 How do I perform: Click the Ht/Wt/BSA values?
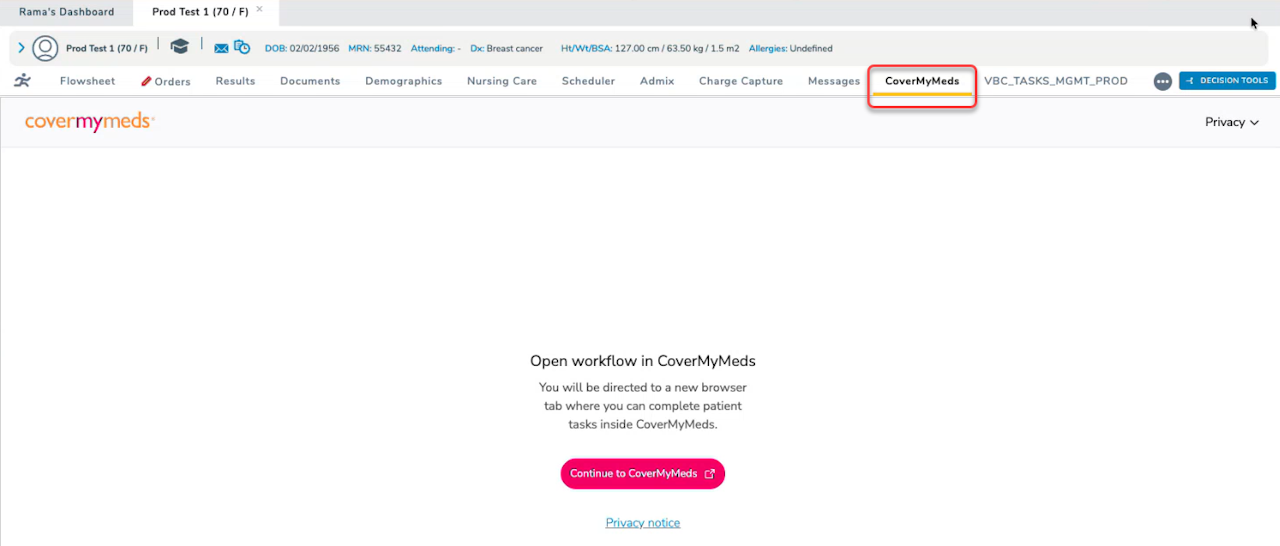[677, 48]
